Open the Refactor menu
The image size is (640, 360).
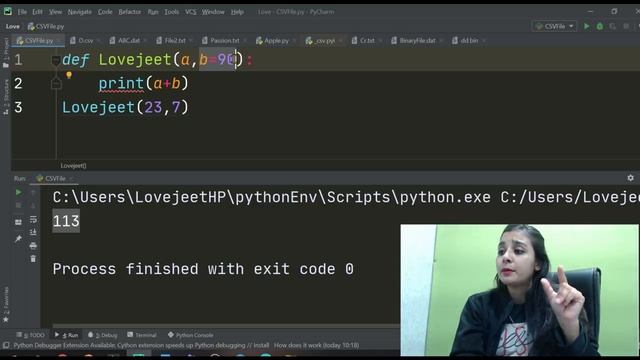[x=129, y=12]
